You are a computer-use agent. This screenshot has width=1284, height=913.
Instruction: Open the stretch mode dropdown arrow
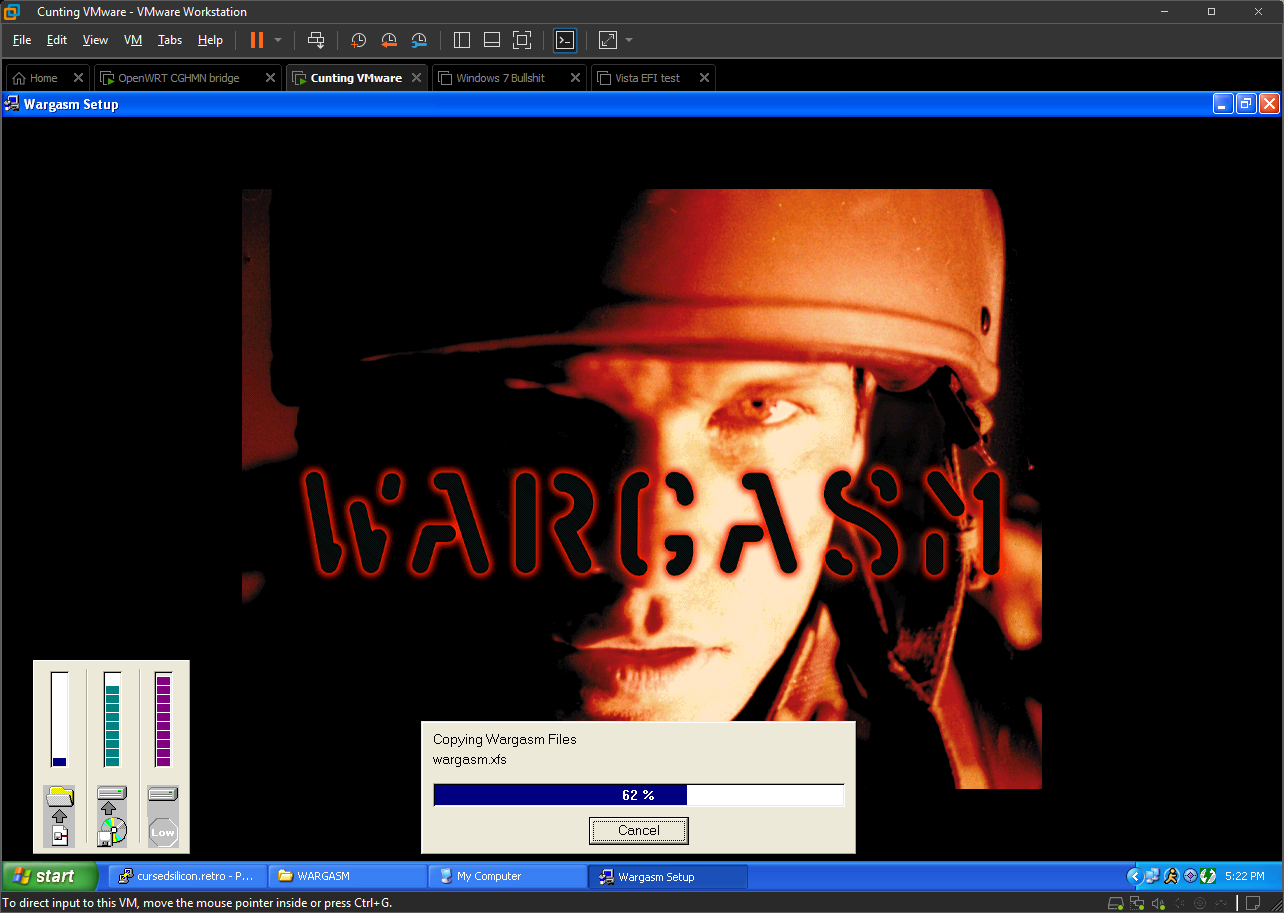(629, 40)
